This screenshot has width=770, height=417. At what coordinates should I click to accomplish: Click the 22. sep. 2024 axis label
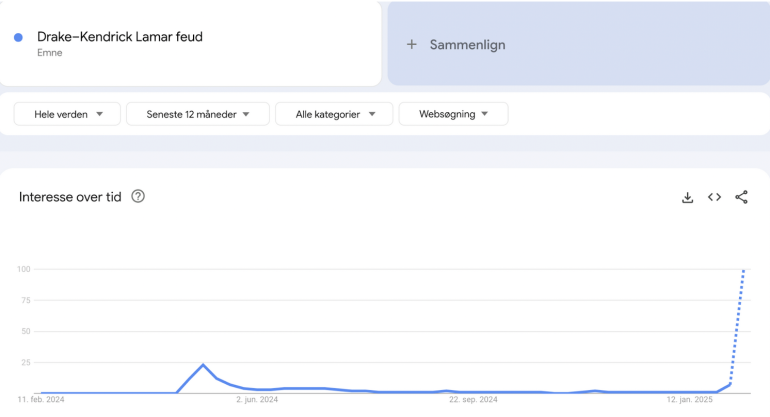(x=473, y=400)
